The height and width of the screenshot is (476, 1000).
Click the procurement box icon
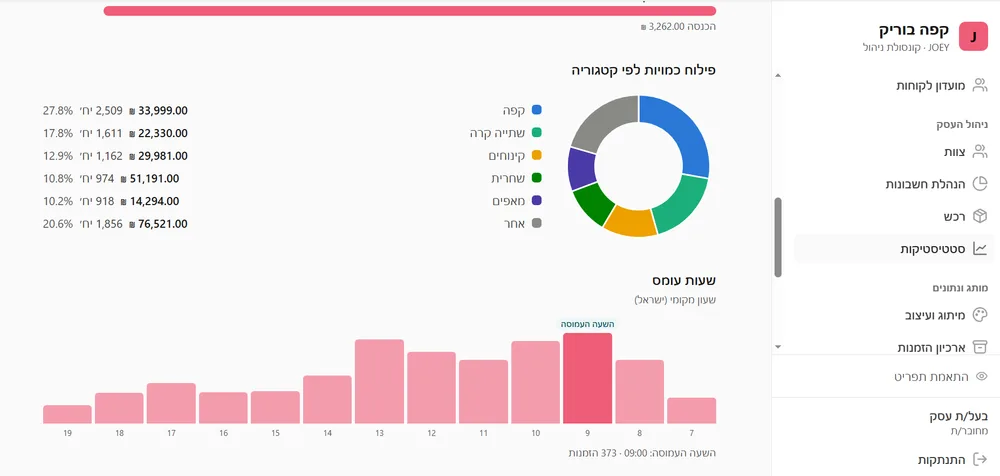click(x=979, y=217)
